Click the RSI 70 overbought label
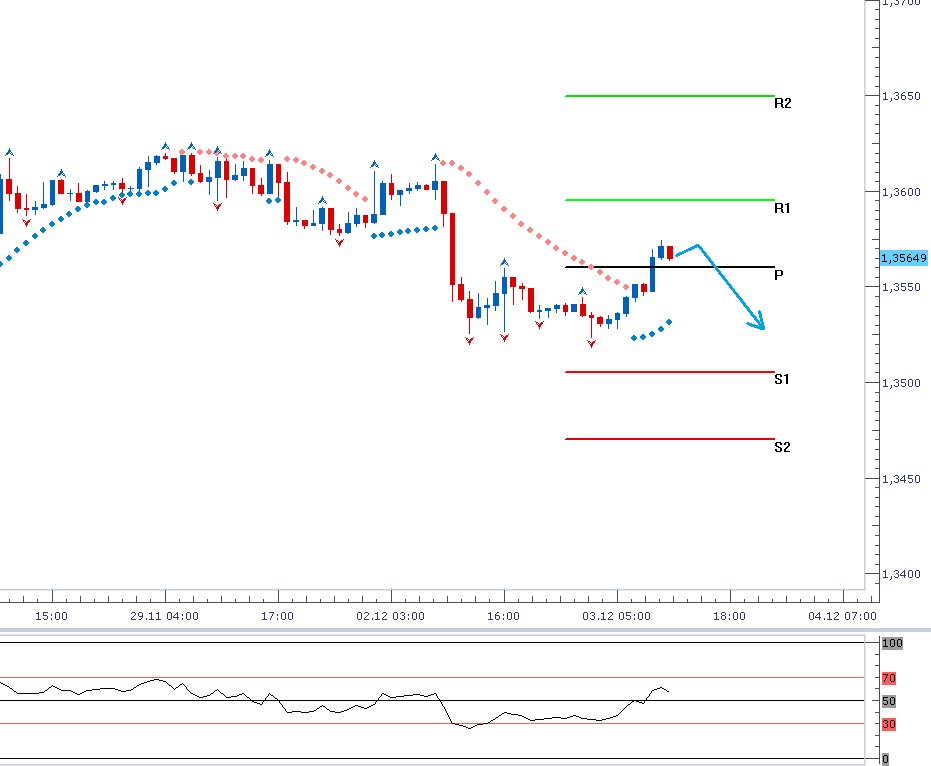The height and width of the screenshot is (766, 931). [889, 678]
